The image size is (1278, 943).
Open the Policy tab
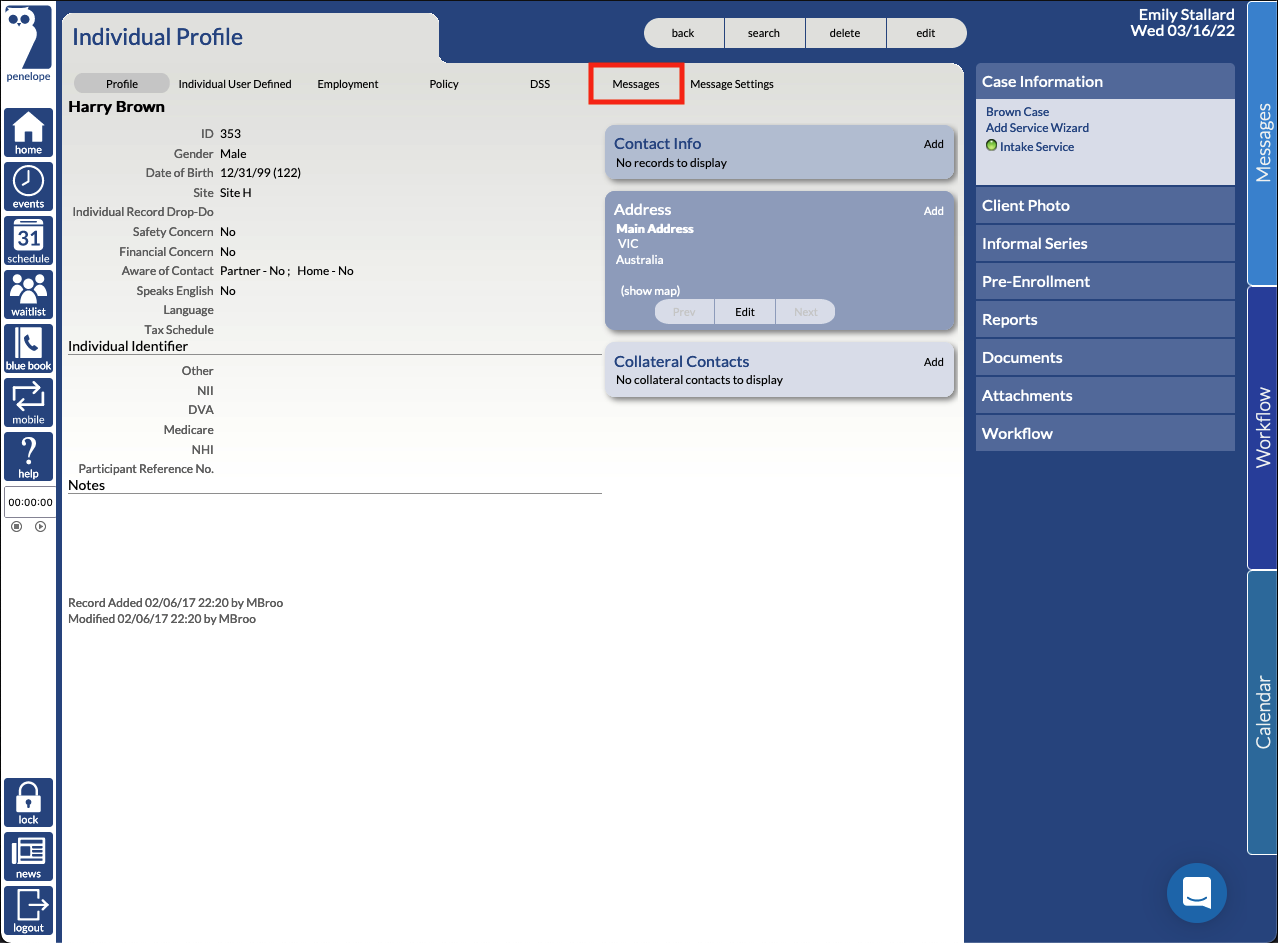(444, 84)
